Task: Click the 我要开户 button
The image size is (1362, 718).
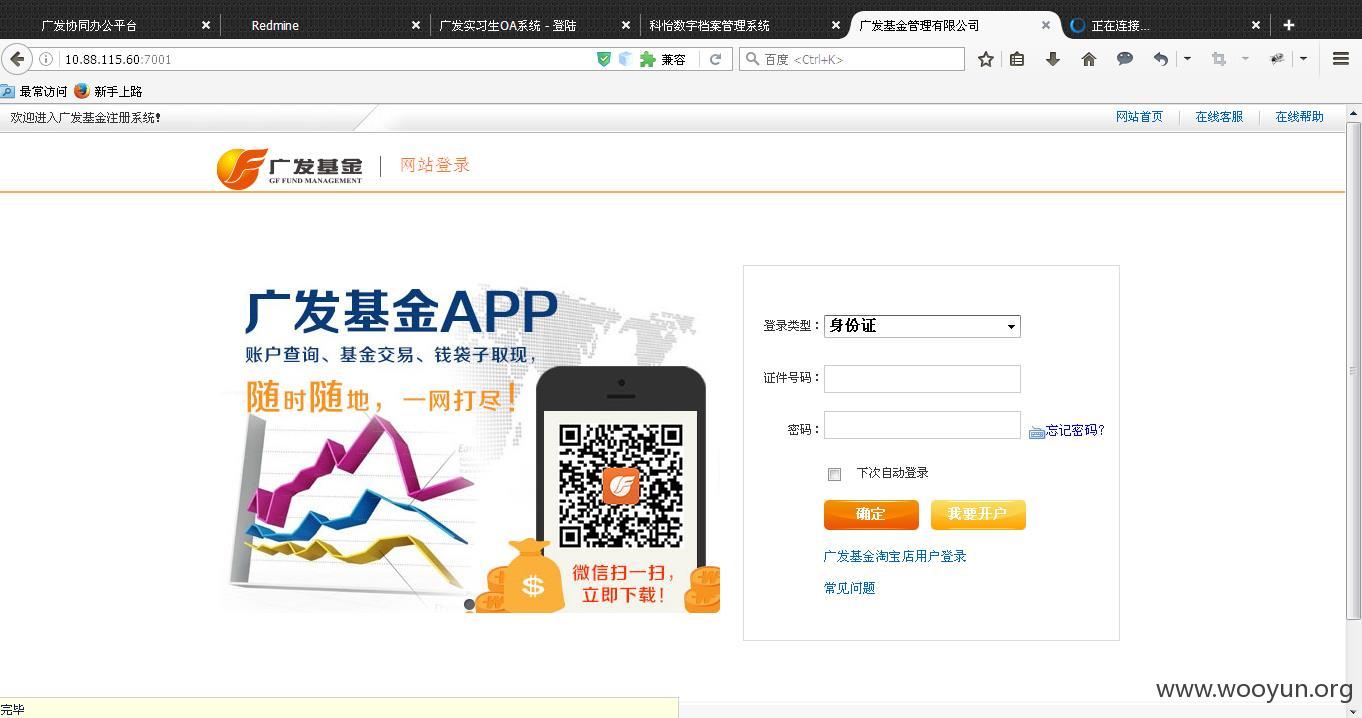Action: [978, 514]
